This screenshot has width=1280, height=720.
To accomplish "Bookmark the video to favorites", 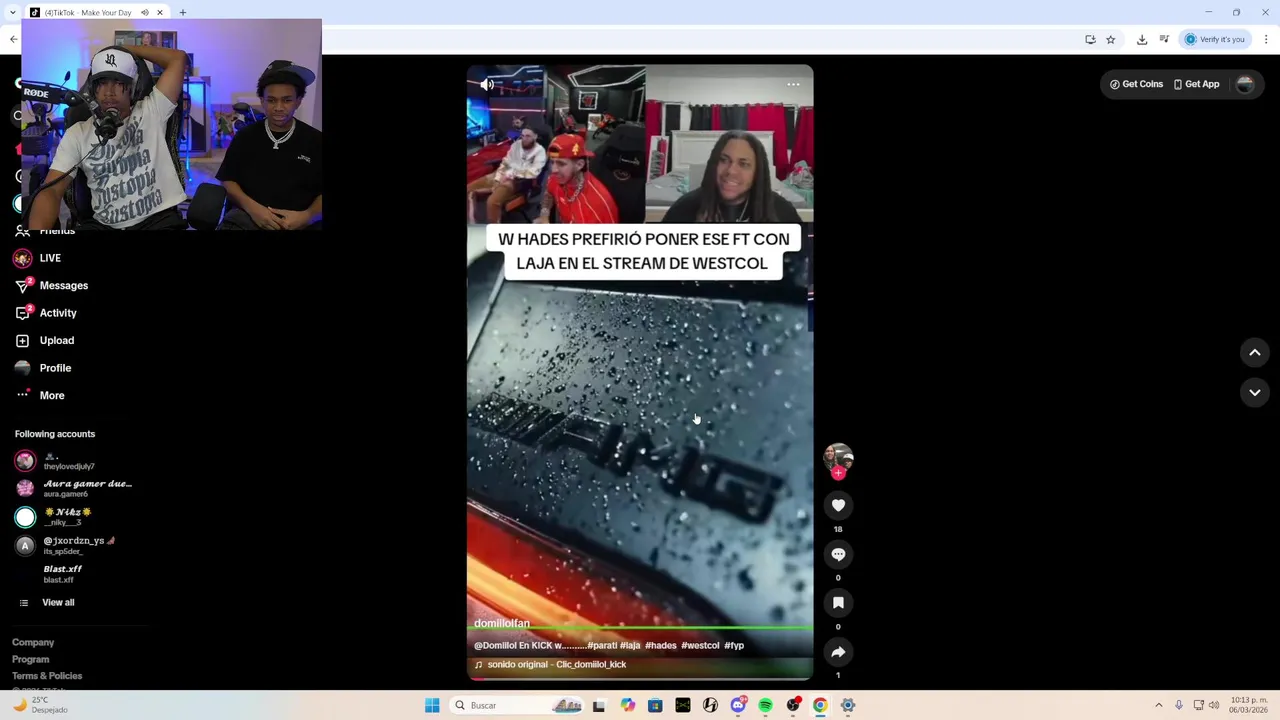I will [838, 603].
